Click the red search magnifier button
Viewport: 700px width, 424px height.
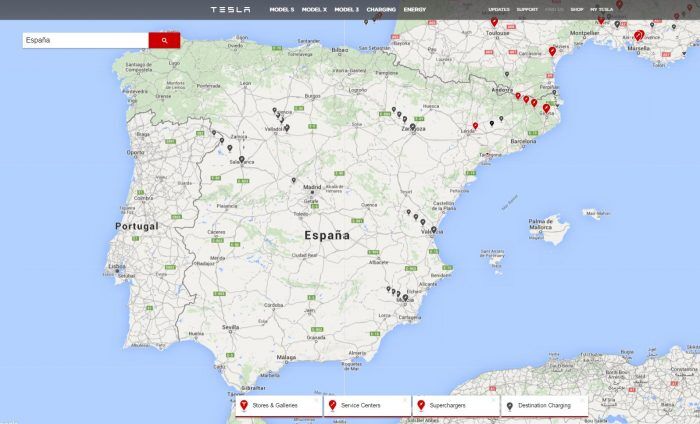tap(164, 40)
